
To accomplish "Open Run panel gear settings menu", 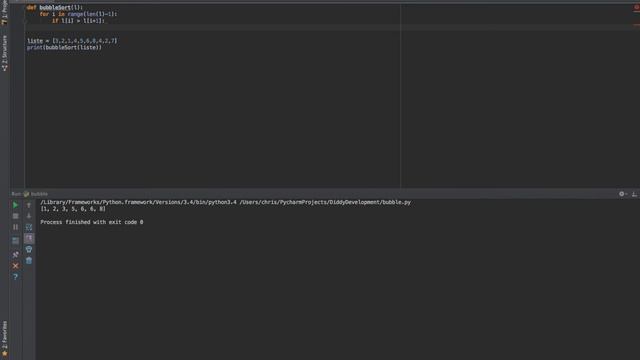I will (622, 194).
